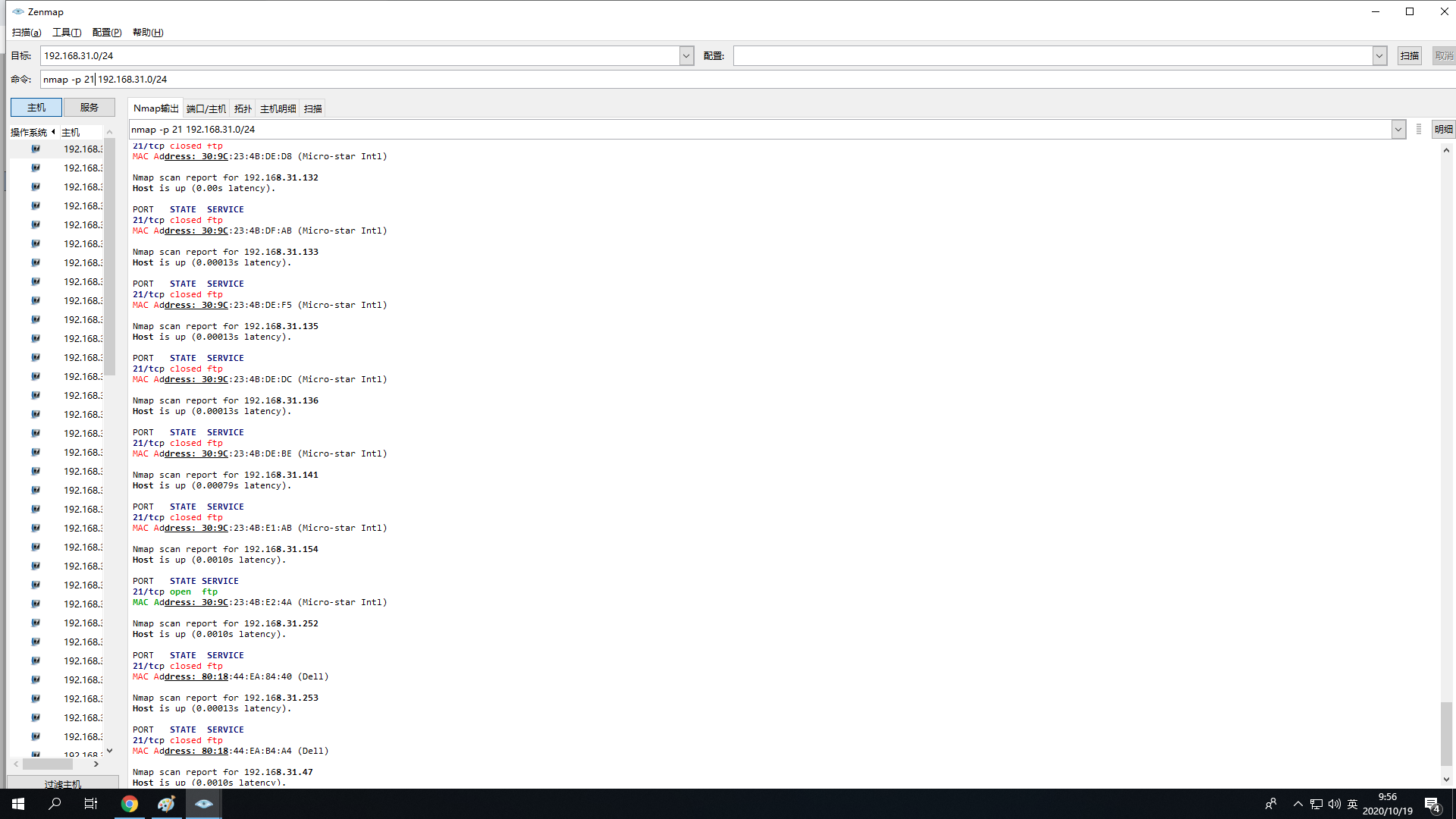Sort hosts by 操作系统 column header
Viewport: 1456px width, 819px height.
tap(29, 132)
